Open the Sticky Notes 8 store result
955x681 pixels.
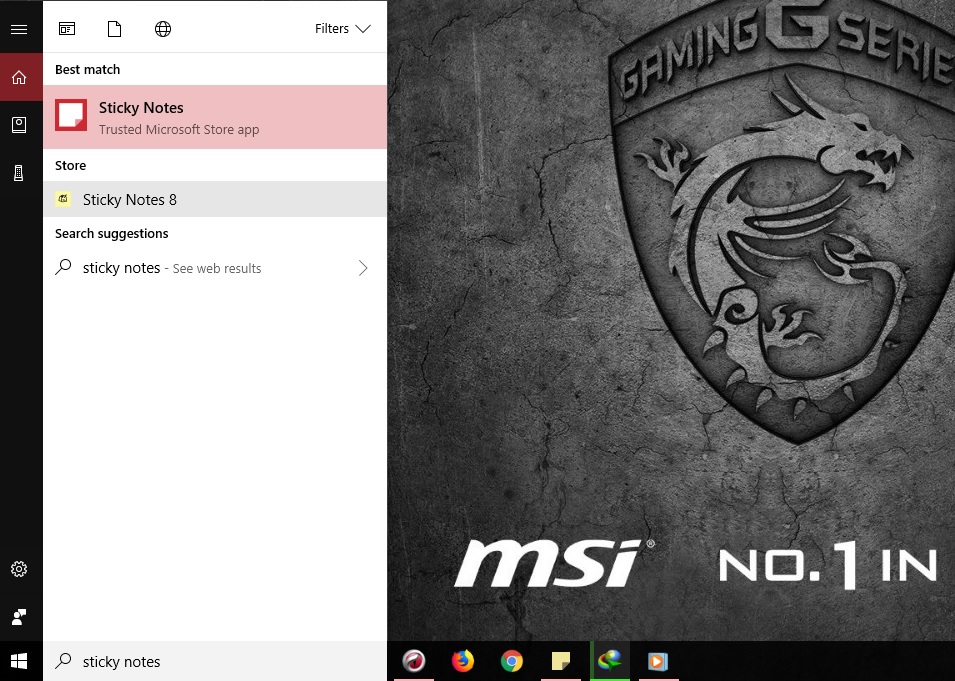click(215, 199)
